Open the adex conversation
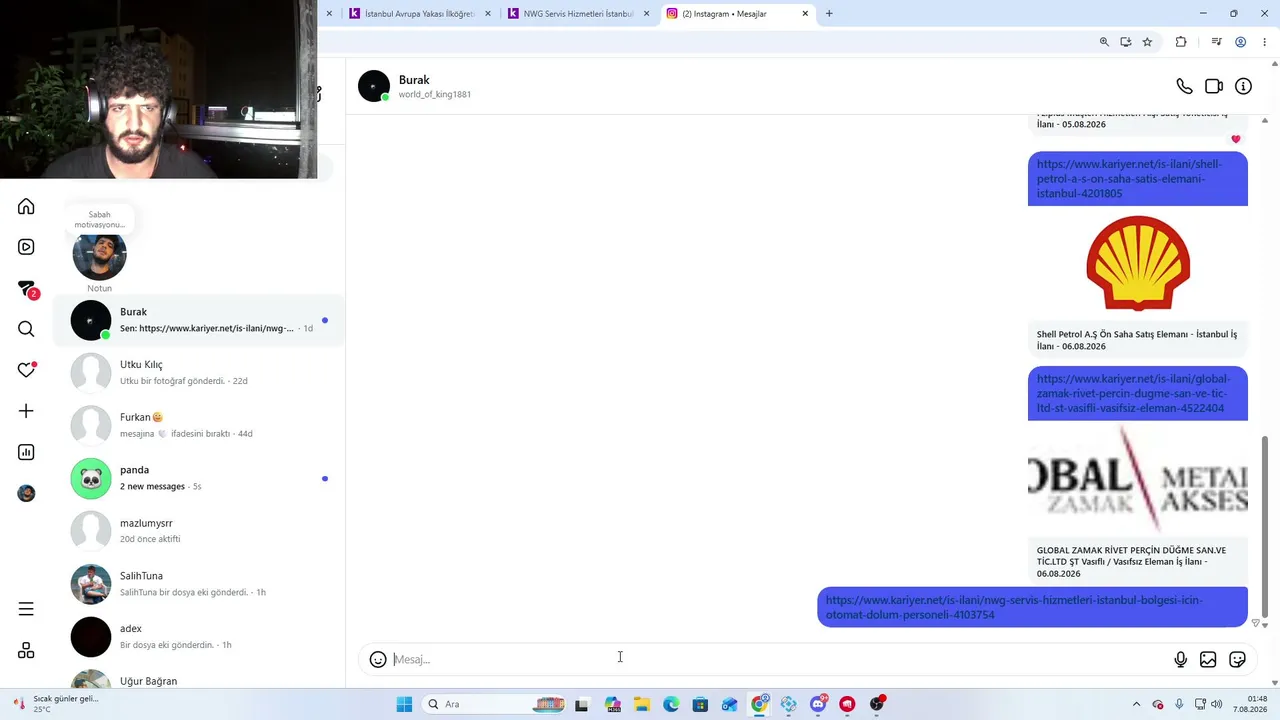The height and width of the screenshot is (720, 1280). coord(199,637)
